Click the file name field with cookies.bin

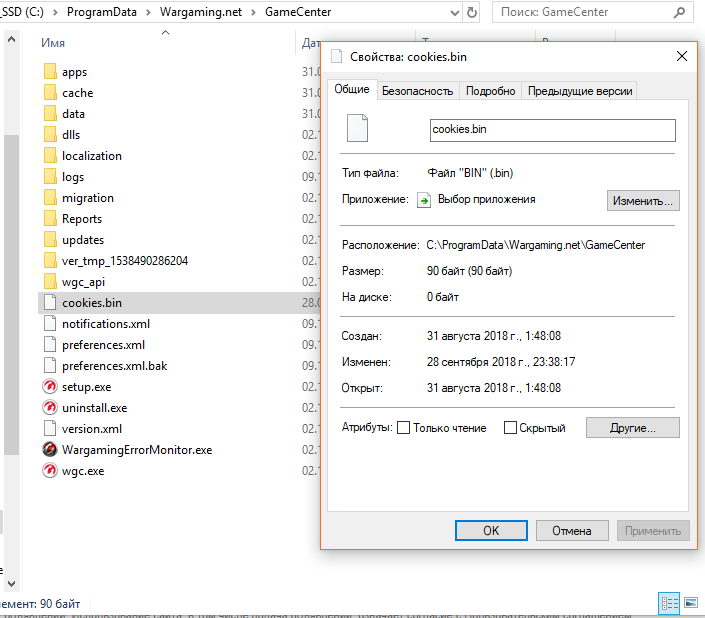(x=551, y=130)
